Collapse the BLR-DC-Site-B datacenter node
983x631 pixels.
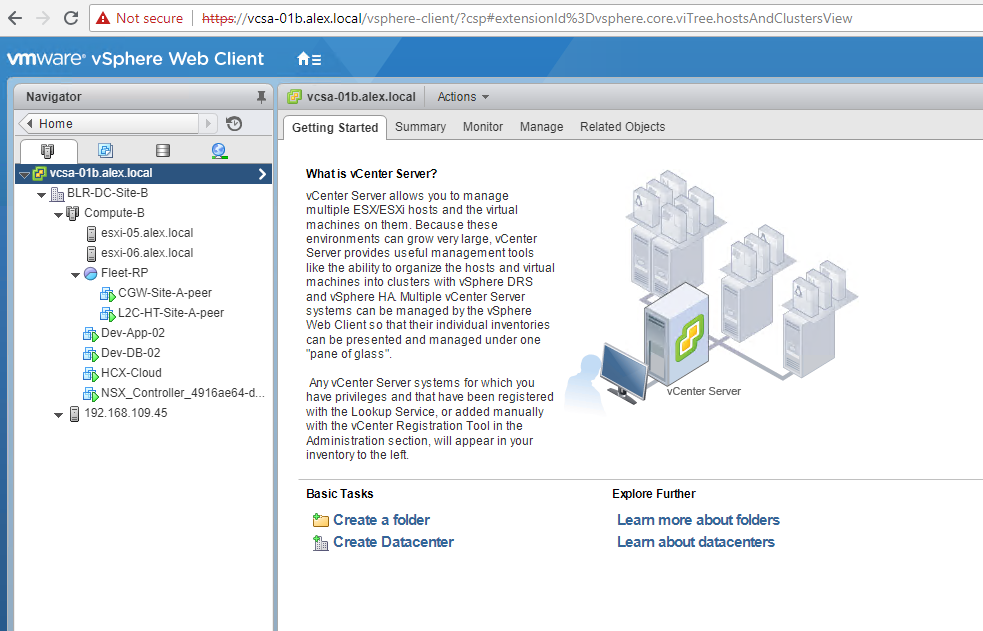click(41, 194)
